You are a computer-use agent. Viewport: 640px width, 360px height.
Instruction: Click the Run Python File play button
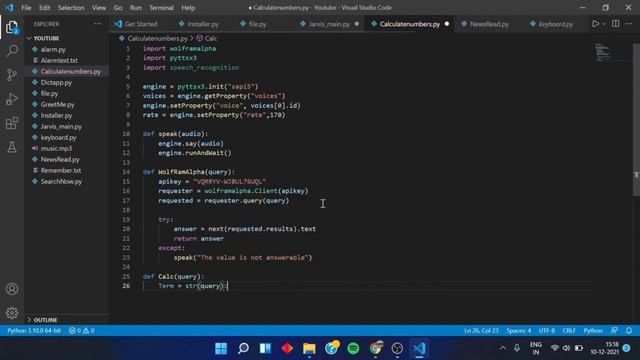[595, 24]
